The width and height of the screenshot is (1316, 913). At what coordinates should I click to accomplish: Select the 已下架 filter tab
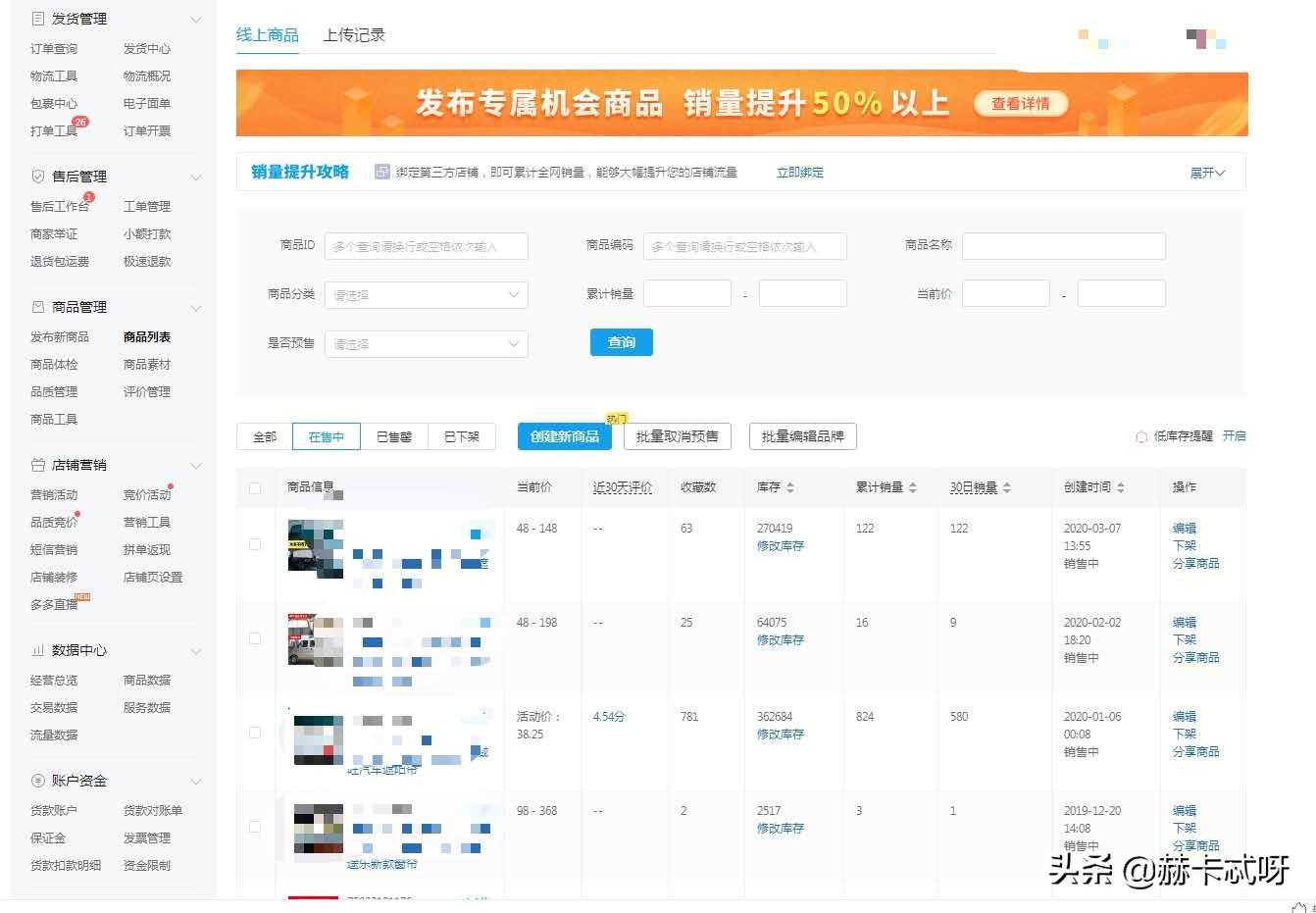click(x=462, y=435)
